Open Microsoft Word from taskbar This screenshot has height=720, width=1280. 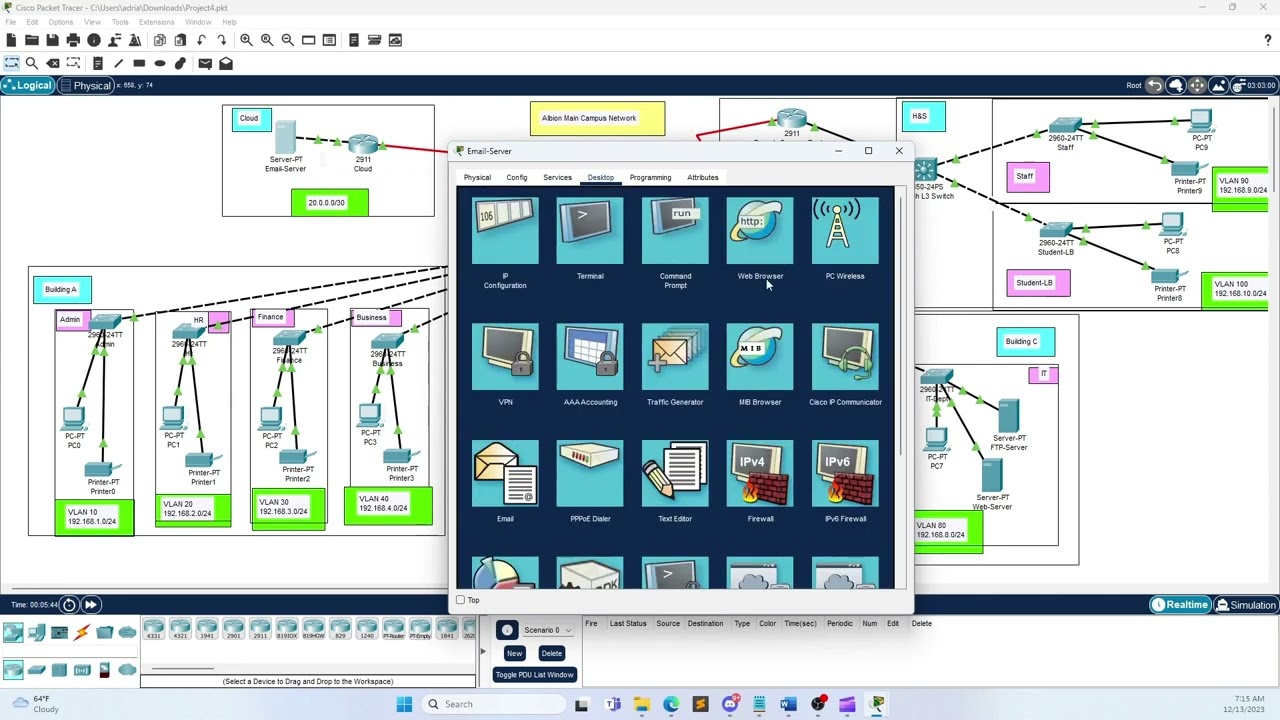[788, 704]
